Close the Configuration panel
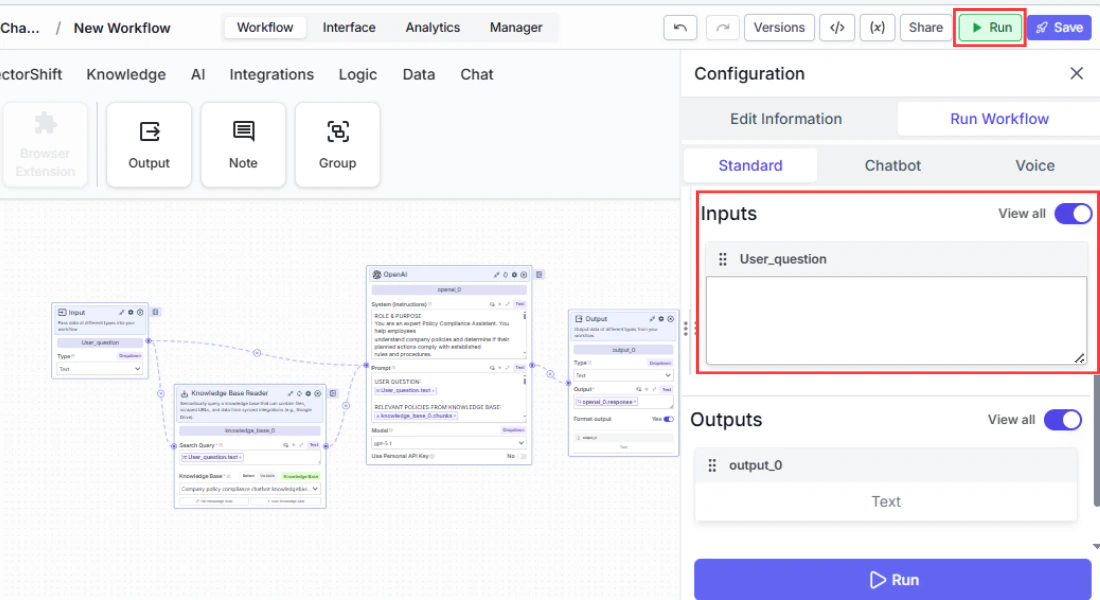Viewport: 1100px width, 600px height. click(1076, 74)
